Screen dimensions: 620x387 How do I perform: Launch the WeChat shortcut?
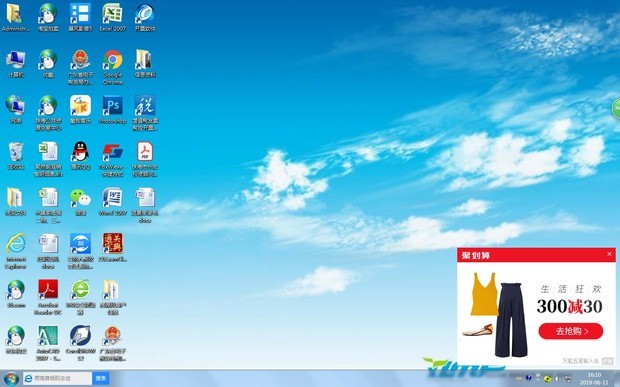[80, 202]
